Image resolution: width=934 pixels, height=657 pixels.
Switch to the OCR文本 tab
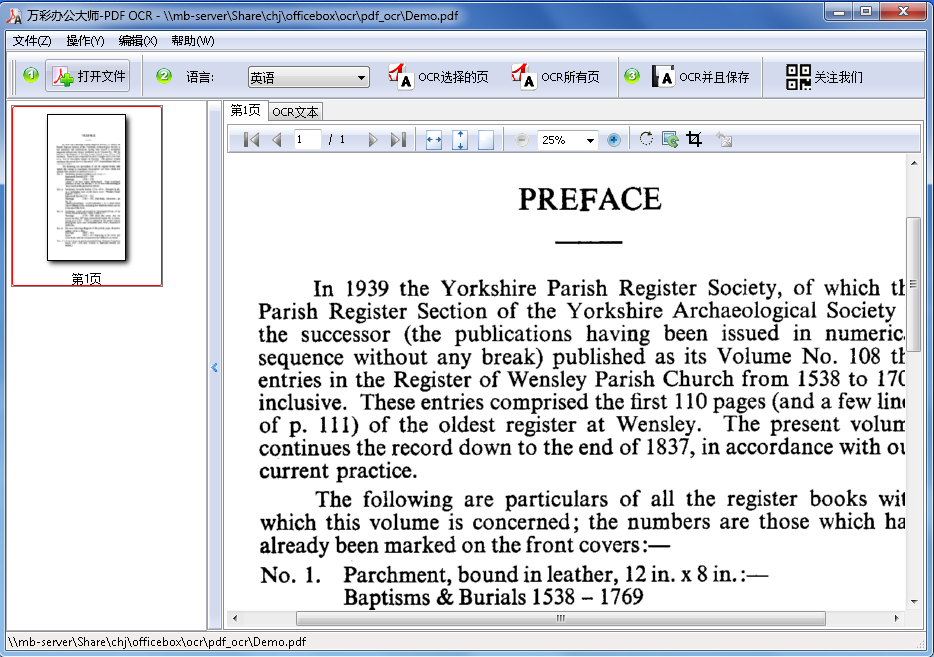(x=295, y=112)
